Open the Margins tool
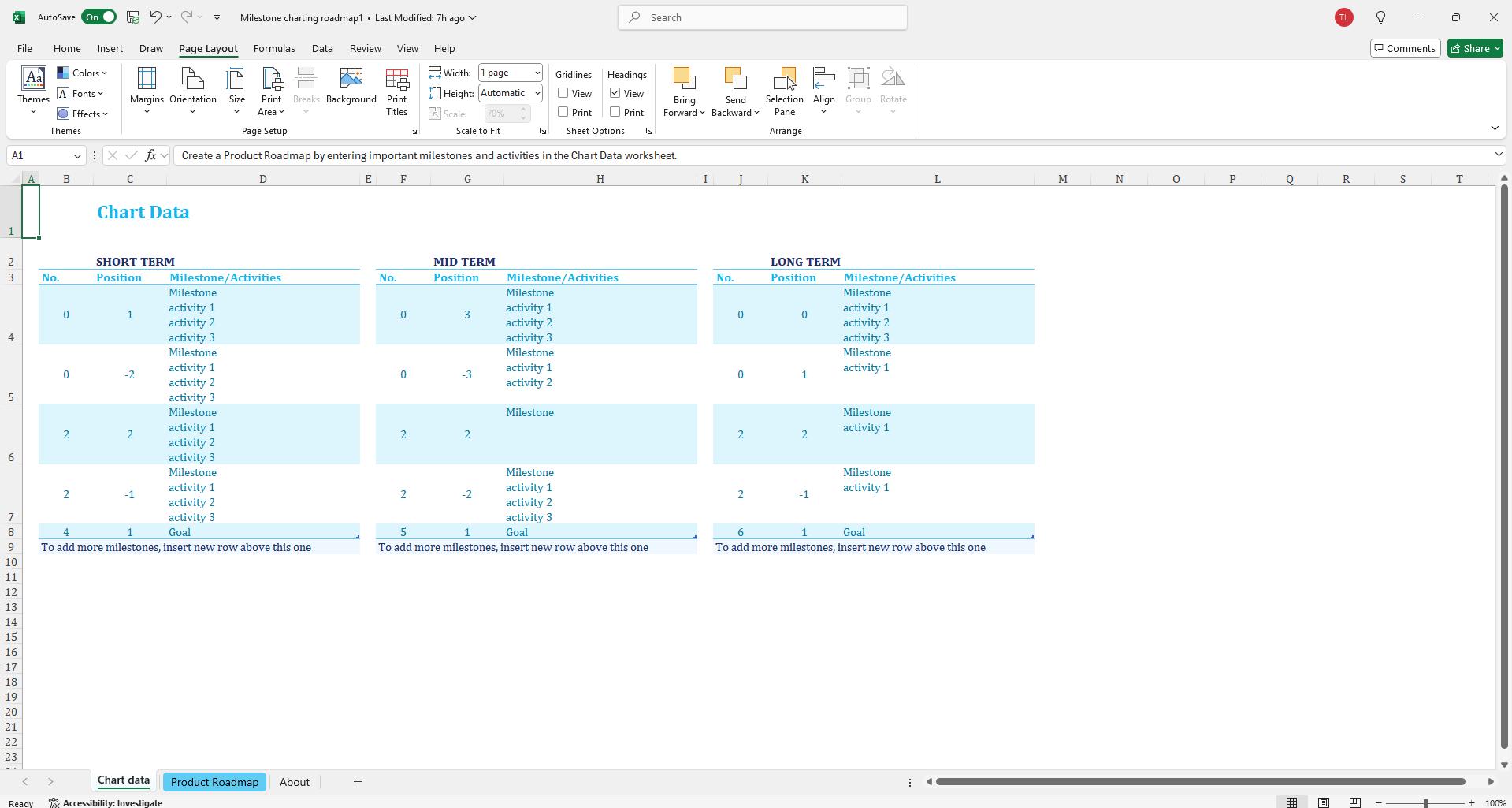The height and width of the screenshot is (808, 1512). click(x=147, y=88)
